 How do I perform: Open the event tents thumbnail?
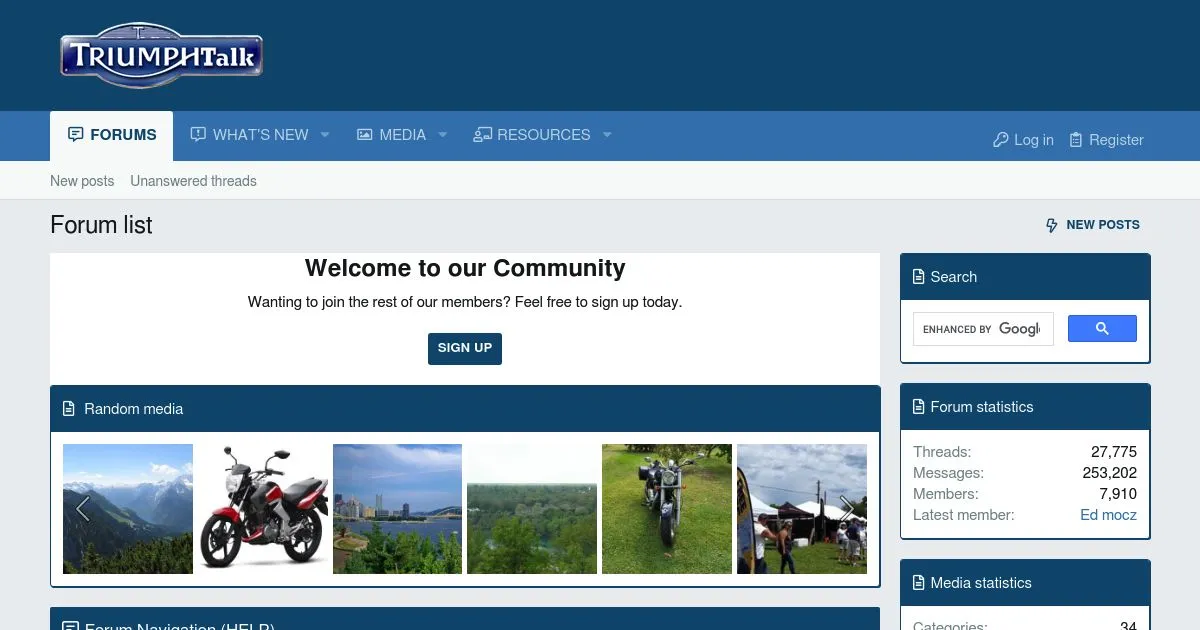[802, 509]
